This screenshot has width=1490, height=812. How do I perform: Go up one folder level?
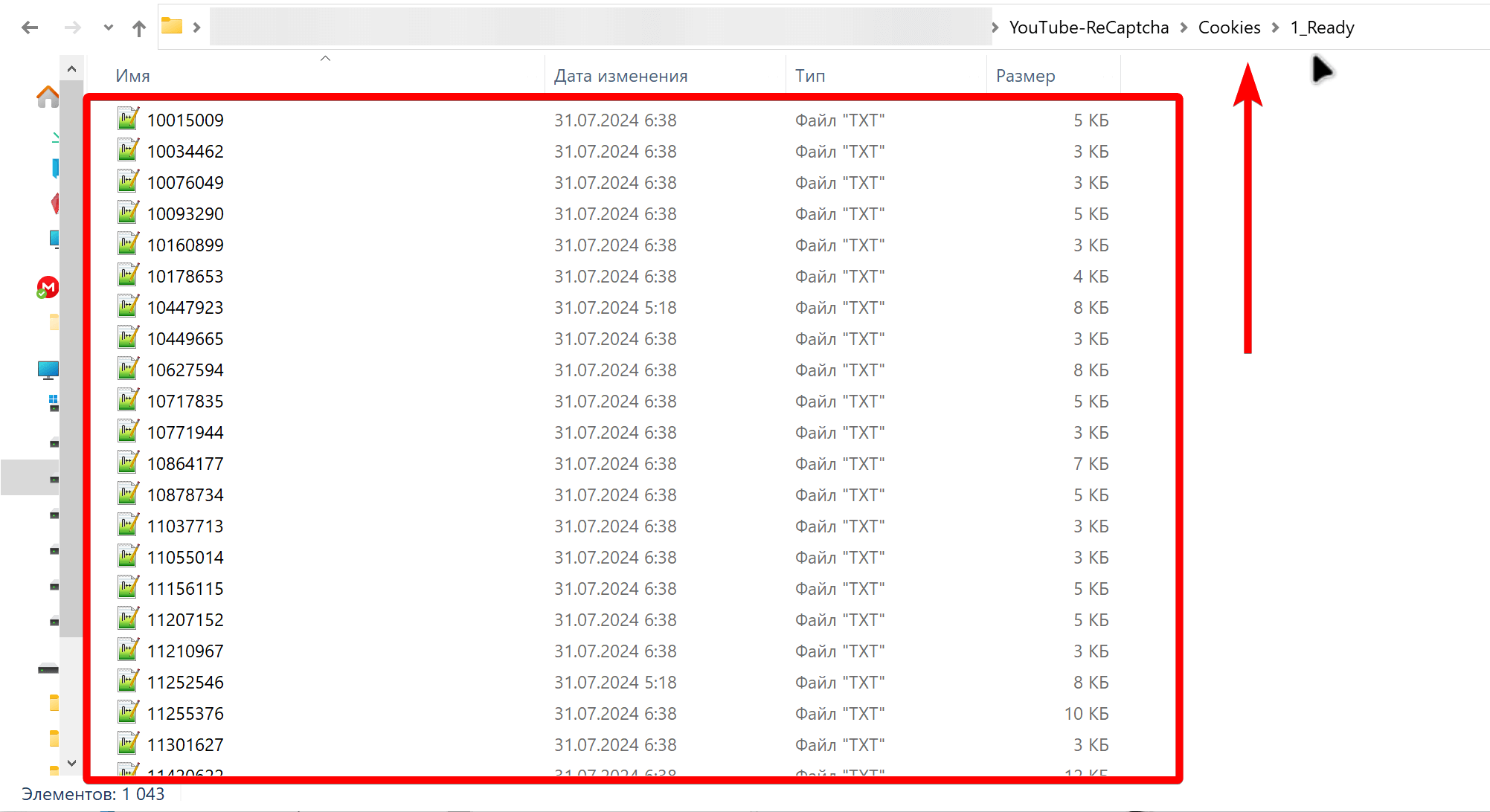(139, 28)
